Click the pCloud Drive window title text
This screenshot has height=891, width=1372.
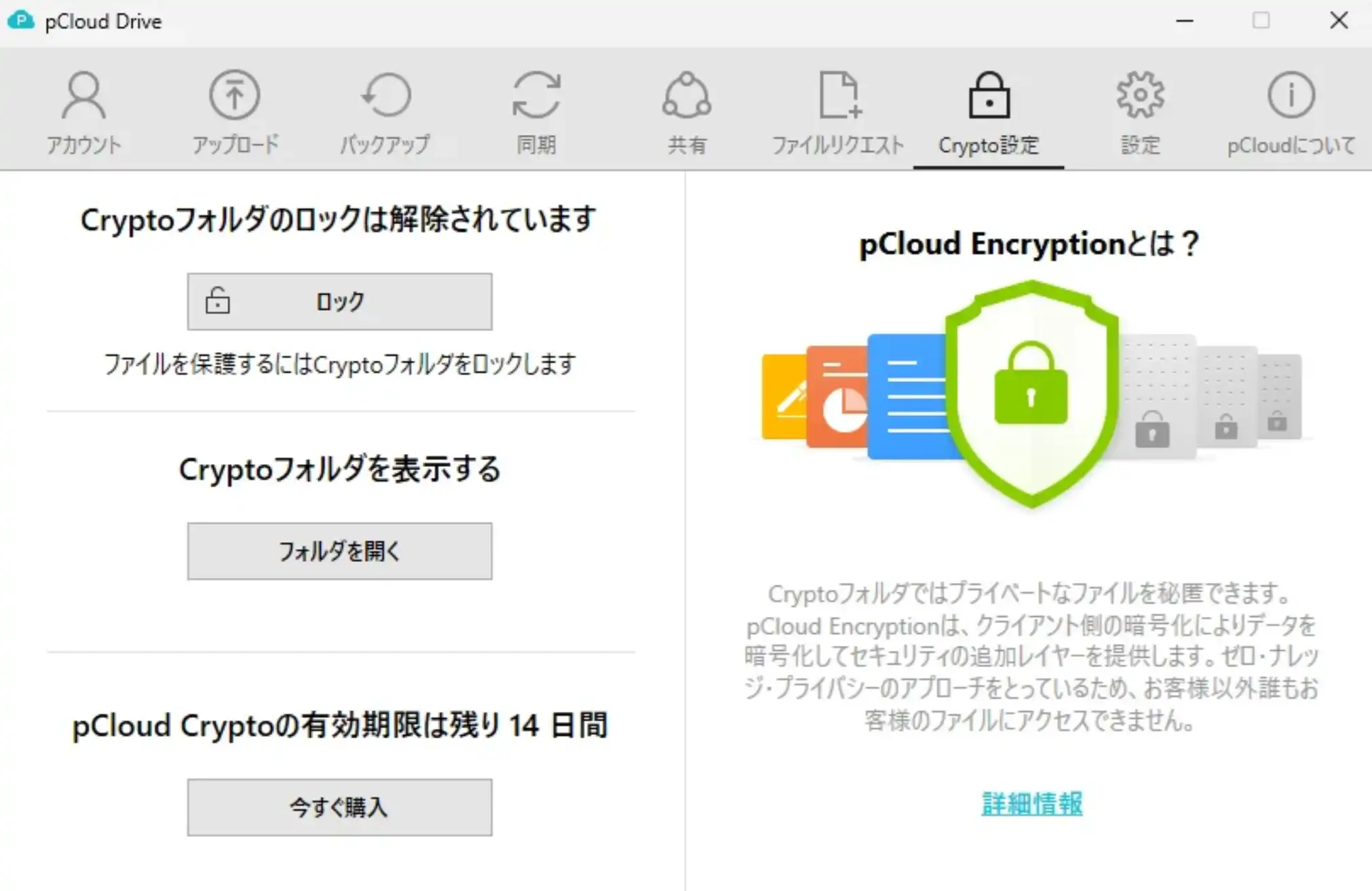[x=103, y=22]
